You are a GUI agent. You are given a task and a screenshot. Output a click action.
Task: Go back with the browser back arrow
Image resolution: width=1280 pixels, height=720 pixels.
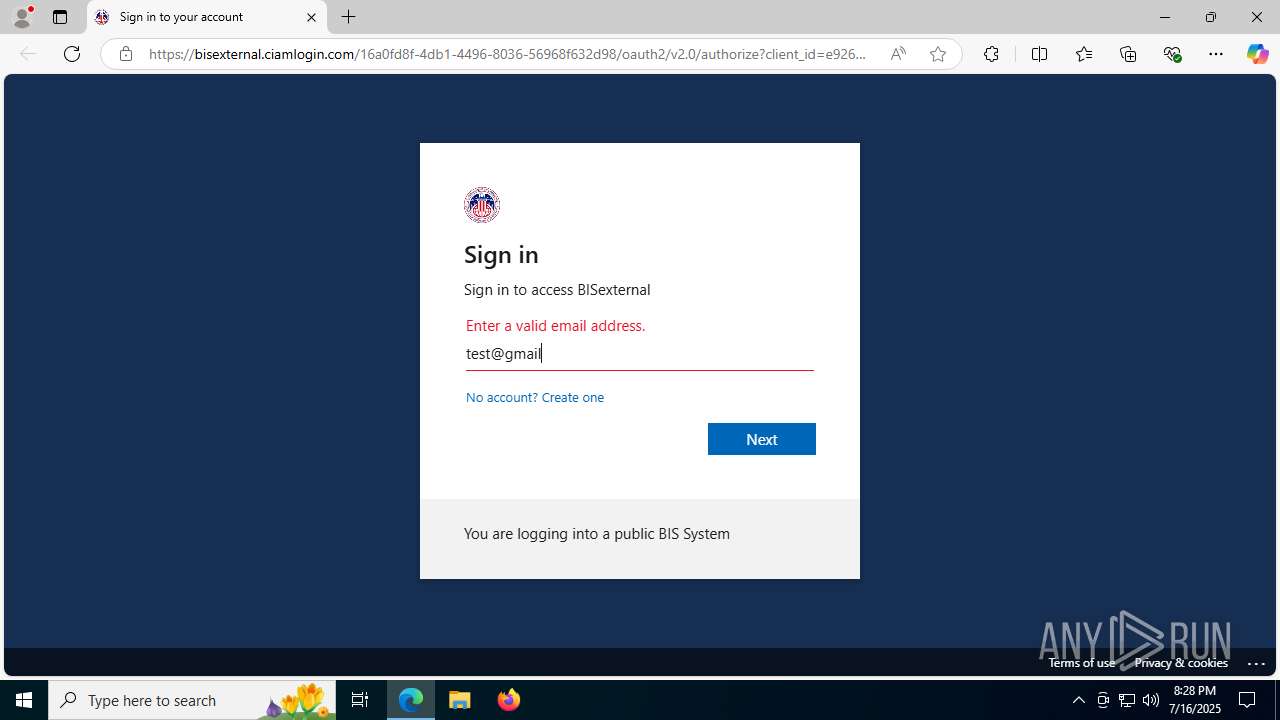[28, 54]
